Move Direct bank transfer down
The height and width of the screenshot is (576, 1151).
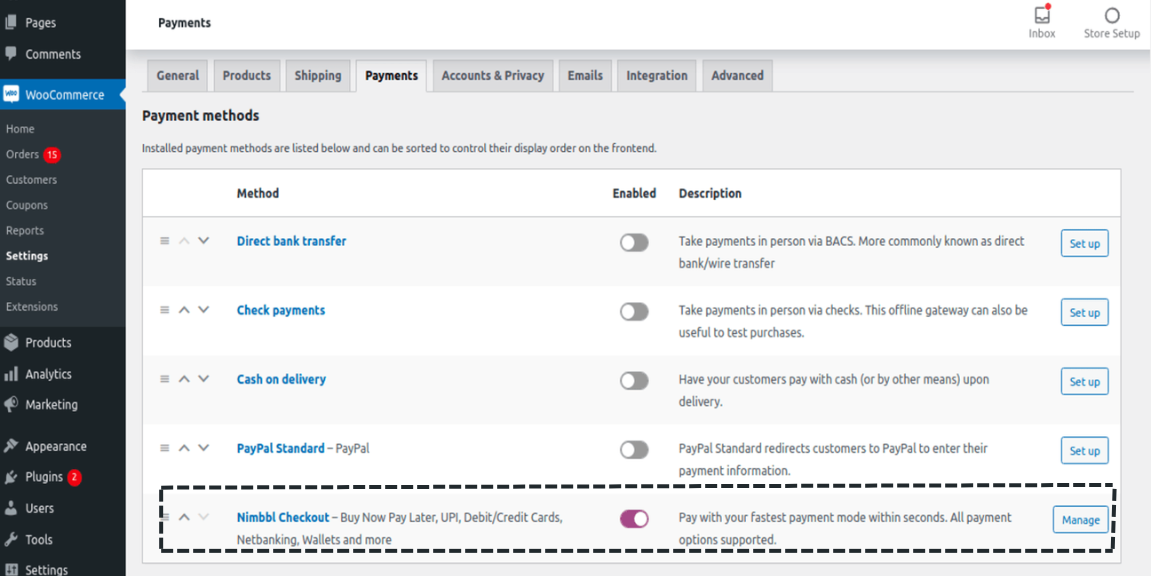click(x=204, y=241)
